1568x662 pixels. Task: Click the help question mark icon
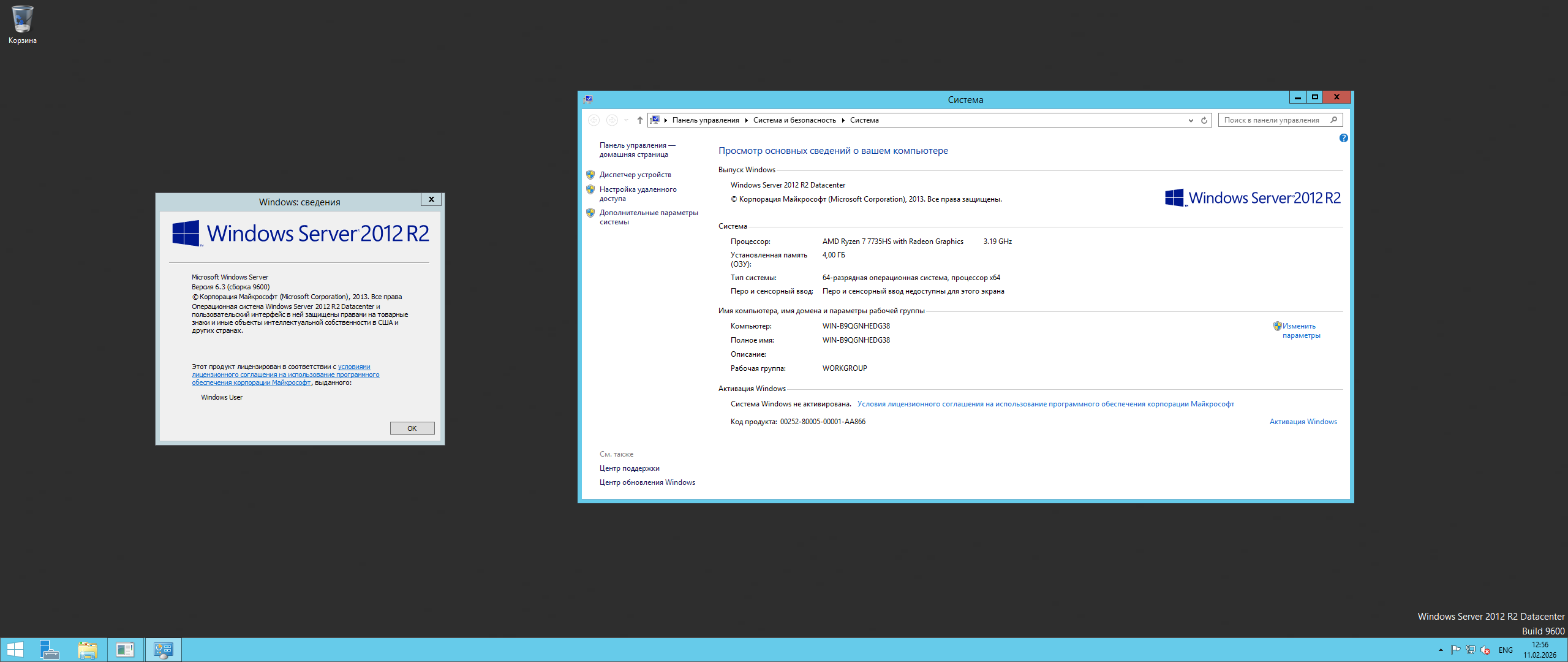1343,138
